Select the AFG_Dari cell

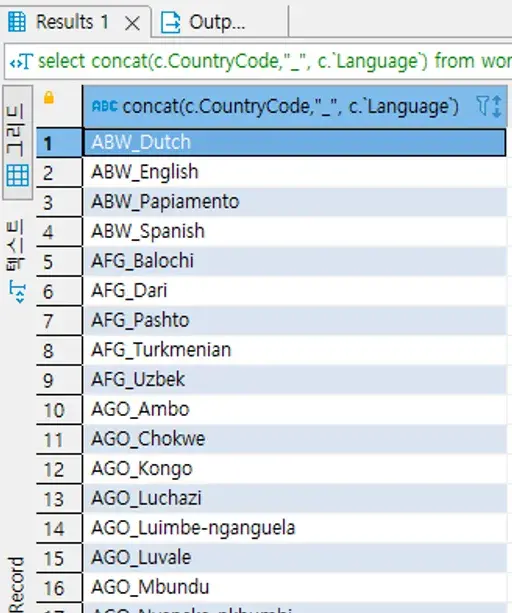[x=295, y=291]
